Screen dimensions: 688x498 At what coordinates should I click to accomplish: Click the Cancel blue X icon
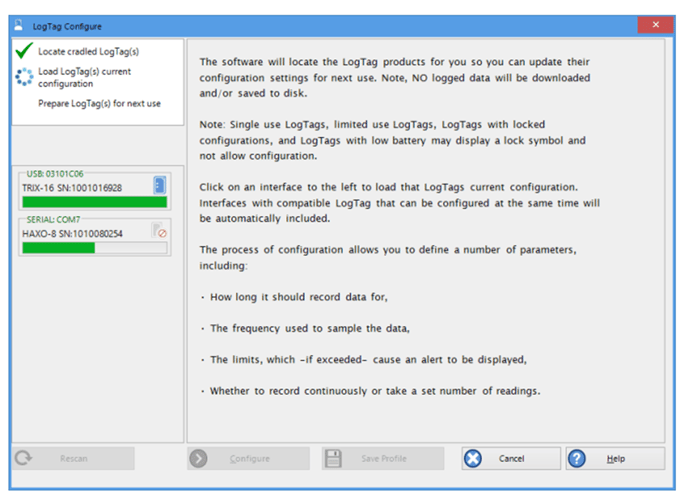473,459
